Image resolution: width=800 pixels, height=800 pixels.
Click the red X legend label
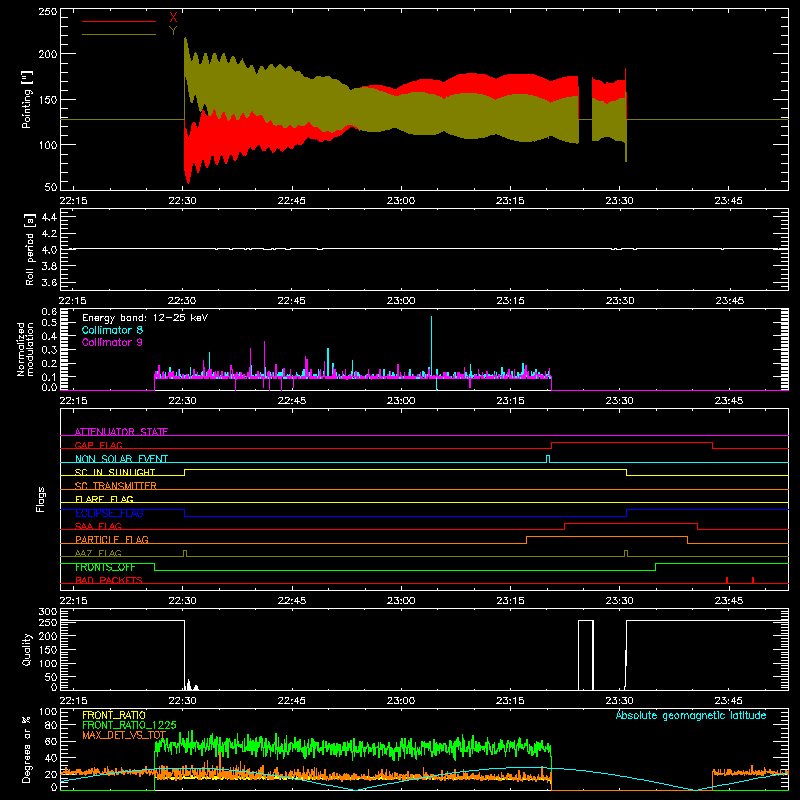point(173,18)
